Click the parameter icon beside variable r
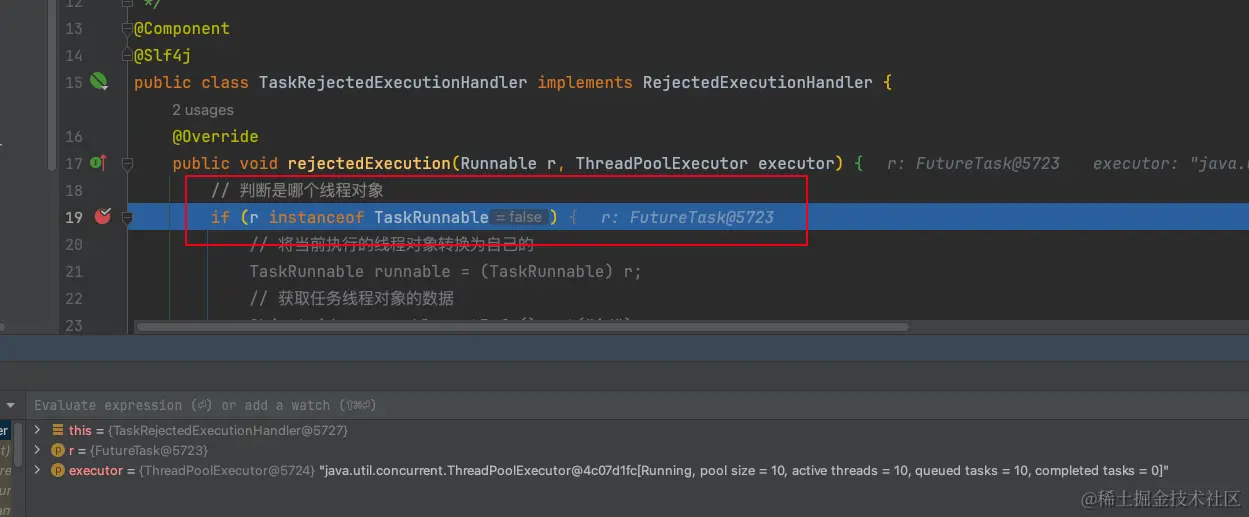 point(58,450)
